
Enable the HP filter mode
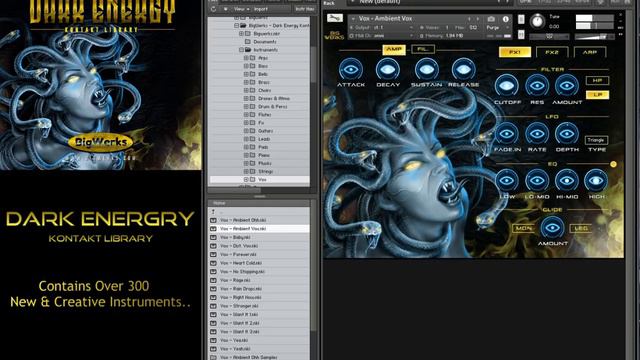pos(597,80)
